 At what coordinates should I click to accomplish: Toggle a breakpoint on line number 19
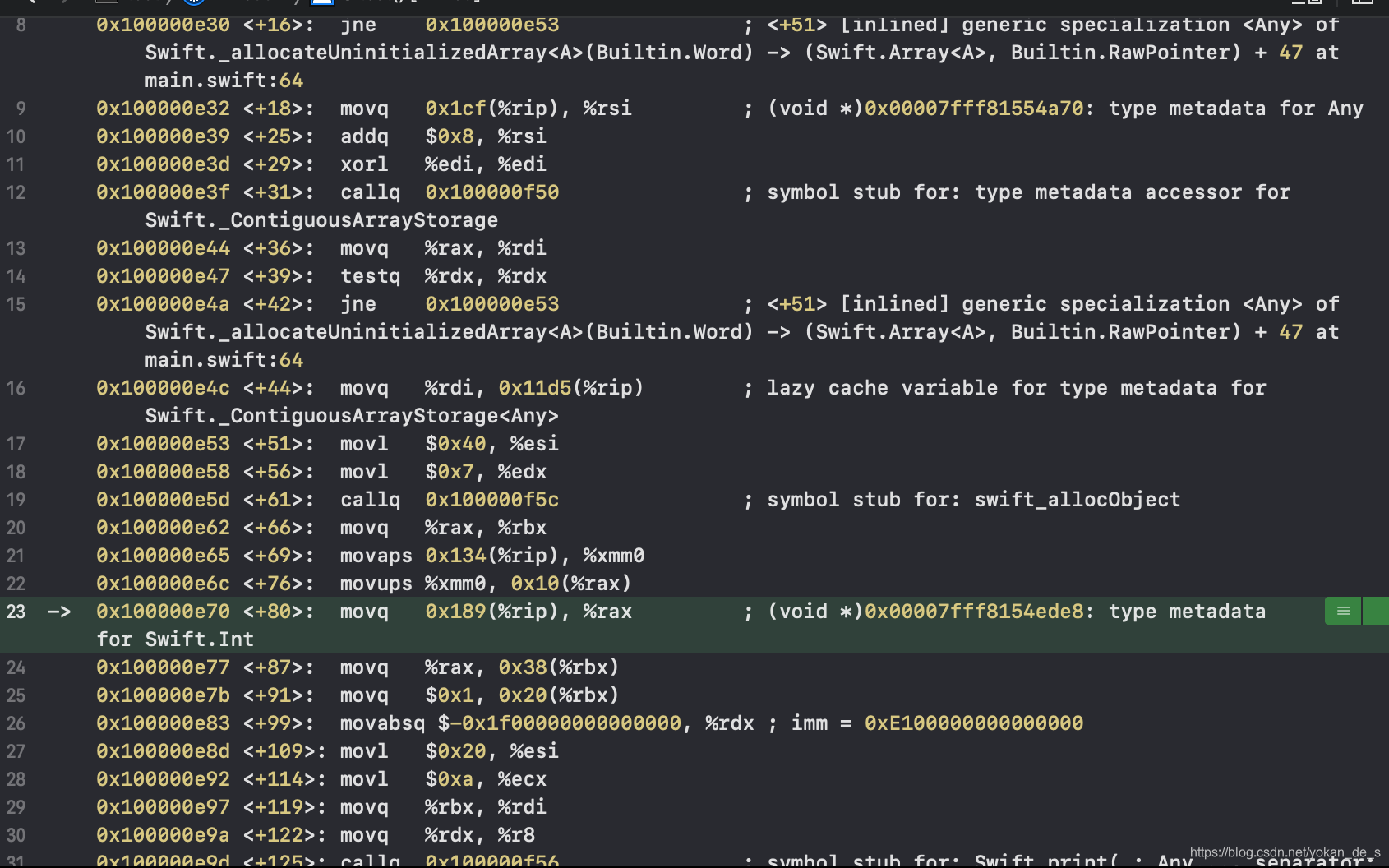click(x=16, y=499)
